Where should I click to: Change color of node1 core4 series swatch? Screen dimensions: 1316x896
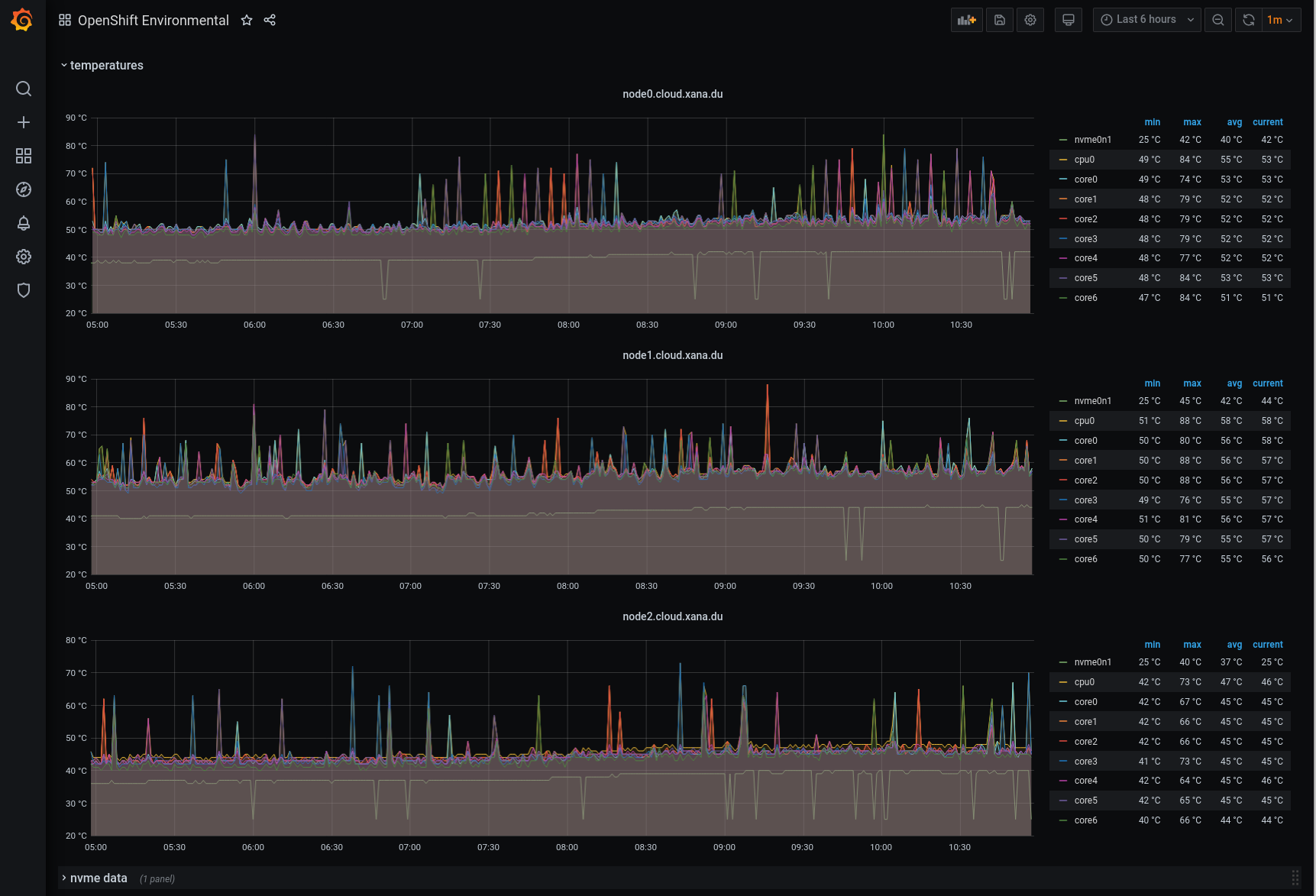[x=1063, y=519]
